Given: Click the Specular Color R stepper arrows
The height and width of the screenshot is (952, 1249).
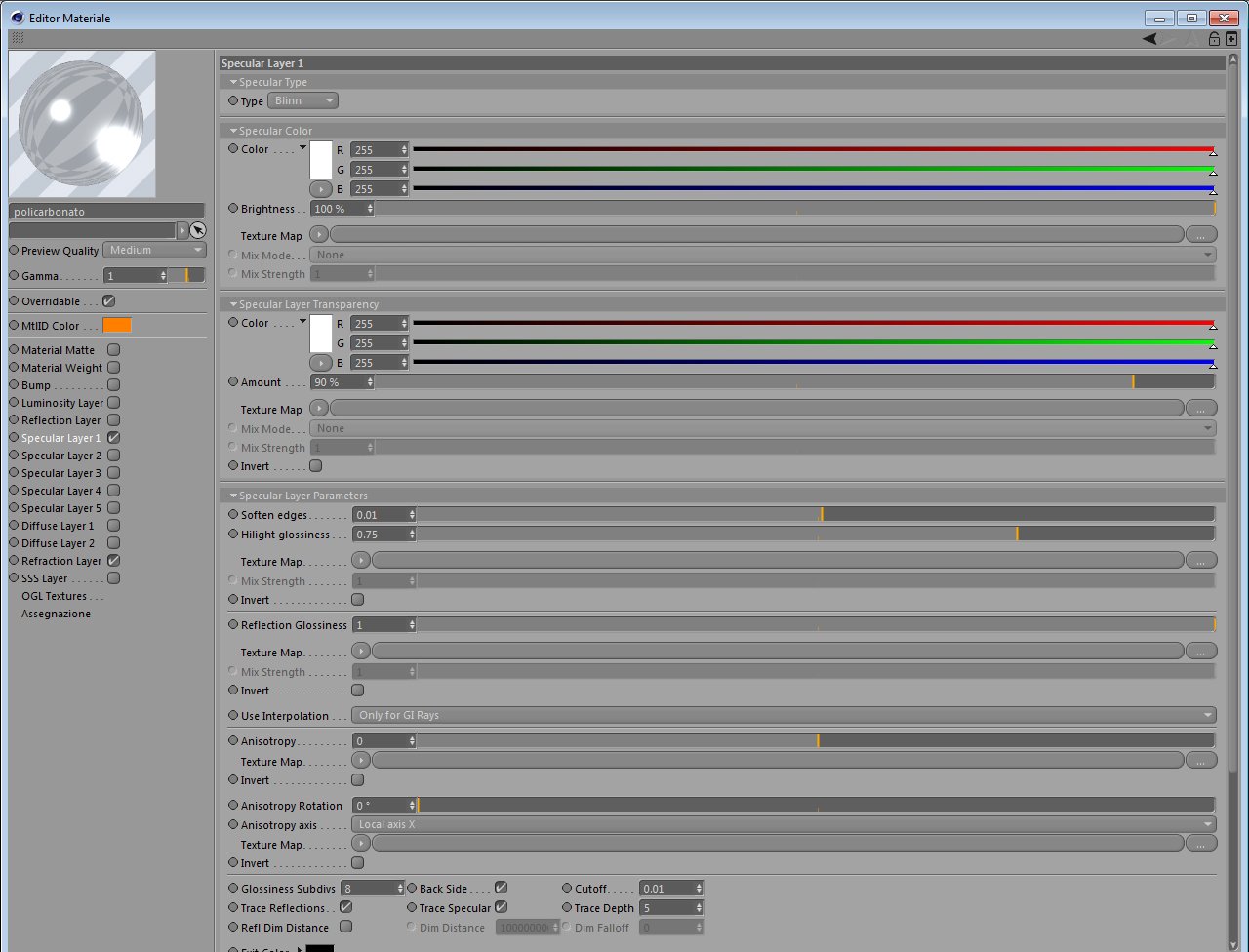Looking at the screenshot, I should pyautogui.click(x=404, y=149).
